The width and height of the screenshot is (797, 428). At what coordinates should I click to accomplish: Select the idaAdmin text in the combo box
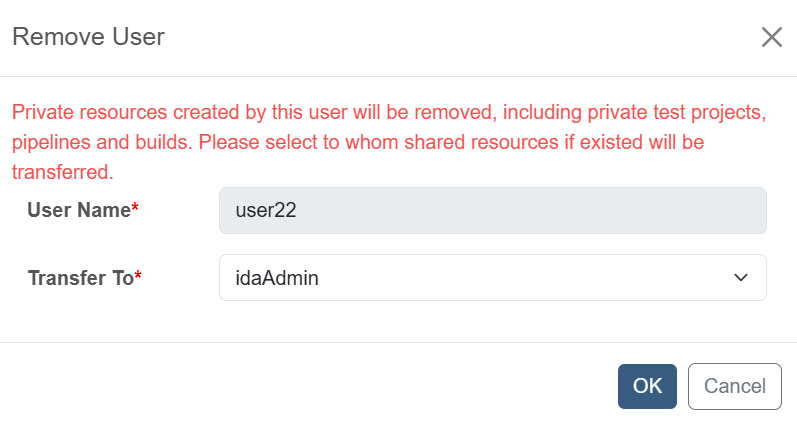click(x=277, y=278)
